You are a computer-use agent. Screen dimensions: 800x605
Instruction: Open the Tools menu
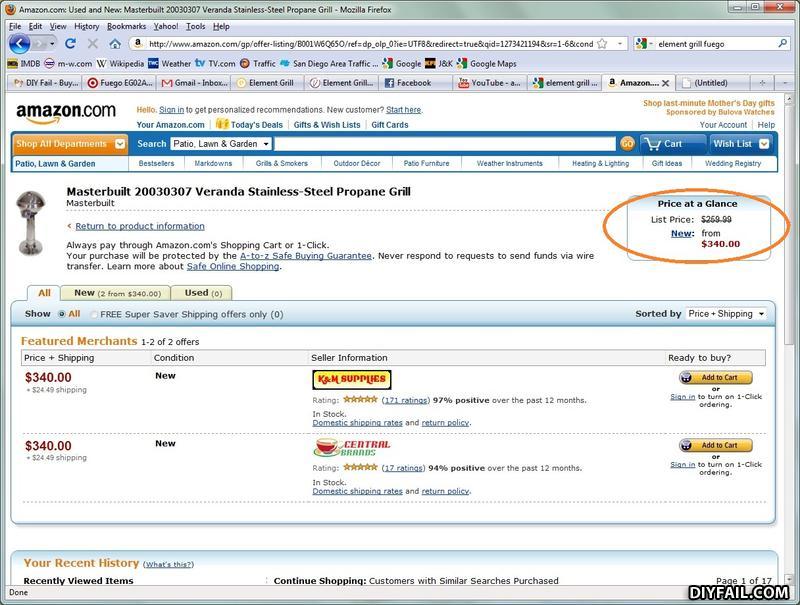[195, 26]
